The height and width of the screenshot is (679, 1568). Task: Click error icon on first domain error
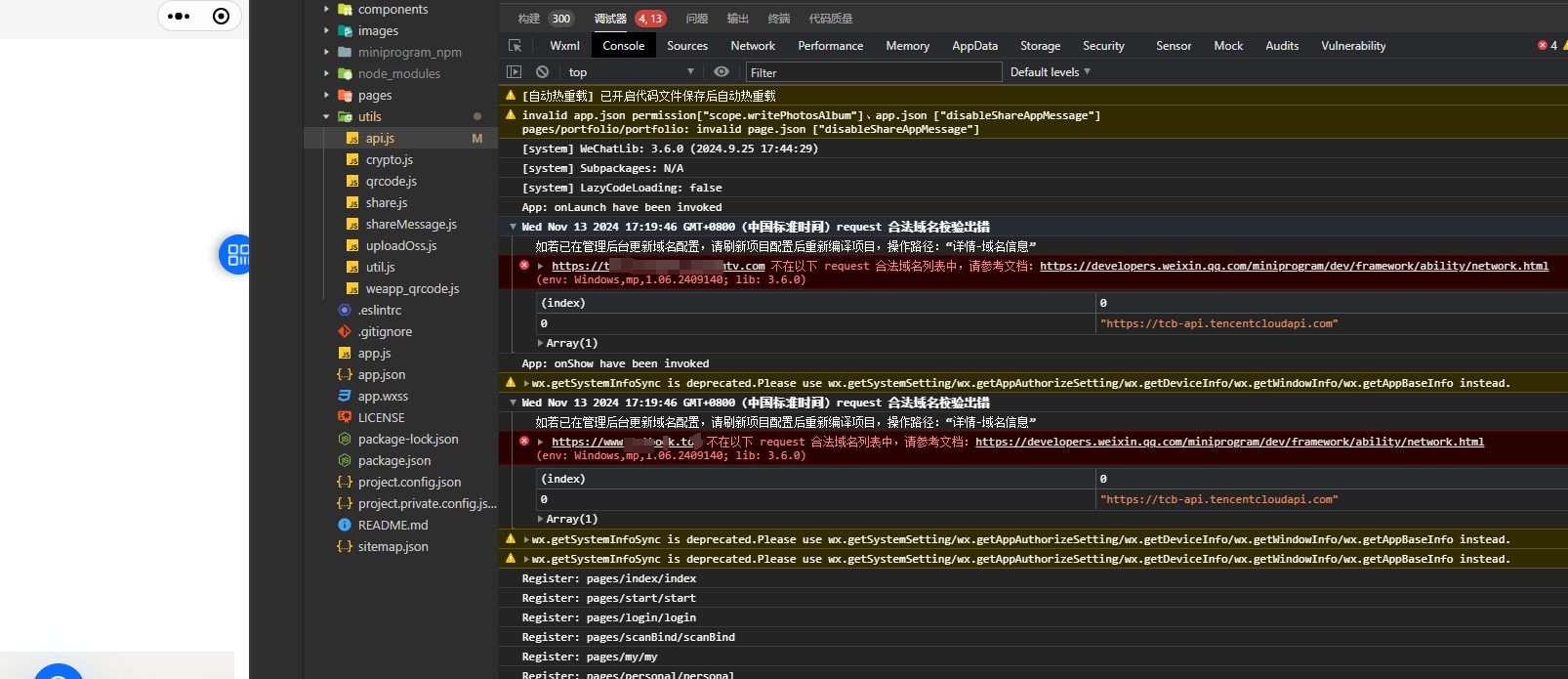coord(524,266)
